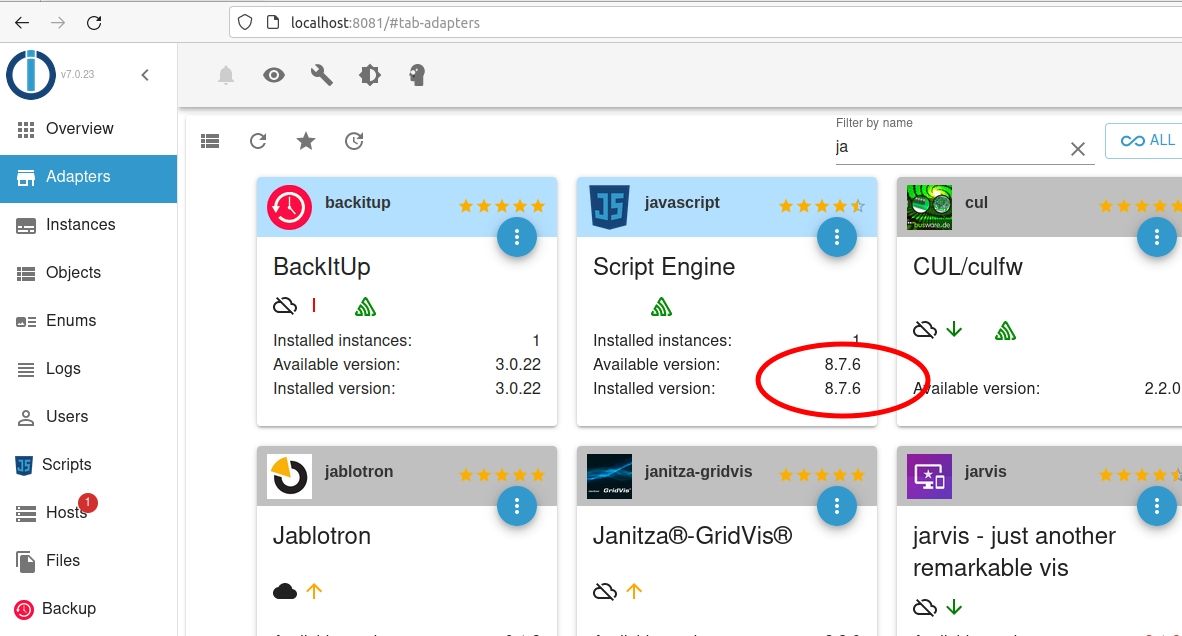Click the backitup adapter logo
1182x636 pixels.
tap(289, 207)
